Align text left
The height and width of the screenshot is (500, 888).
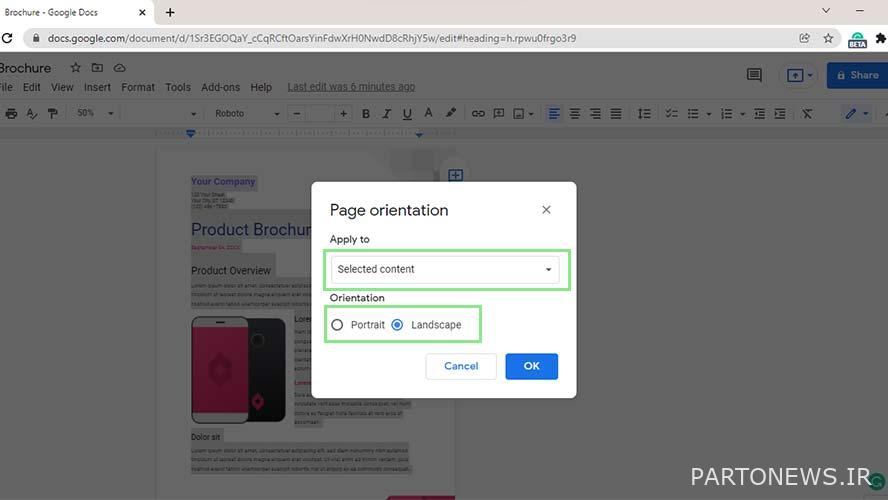click(554, 114)
